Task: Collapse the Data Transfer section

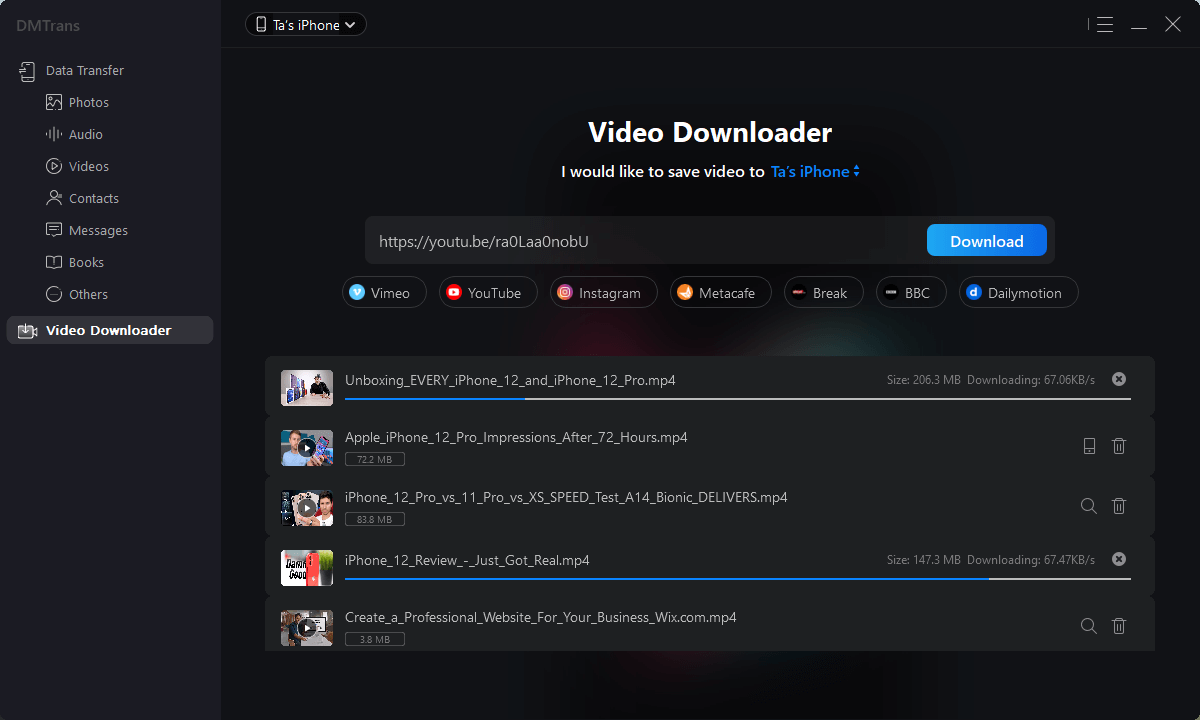Action: pyautogui.click(x=84, y=71)
